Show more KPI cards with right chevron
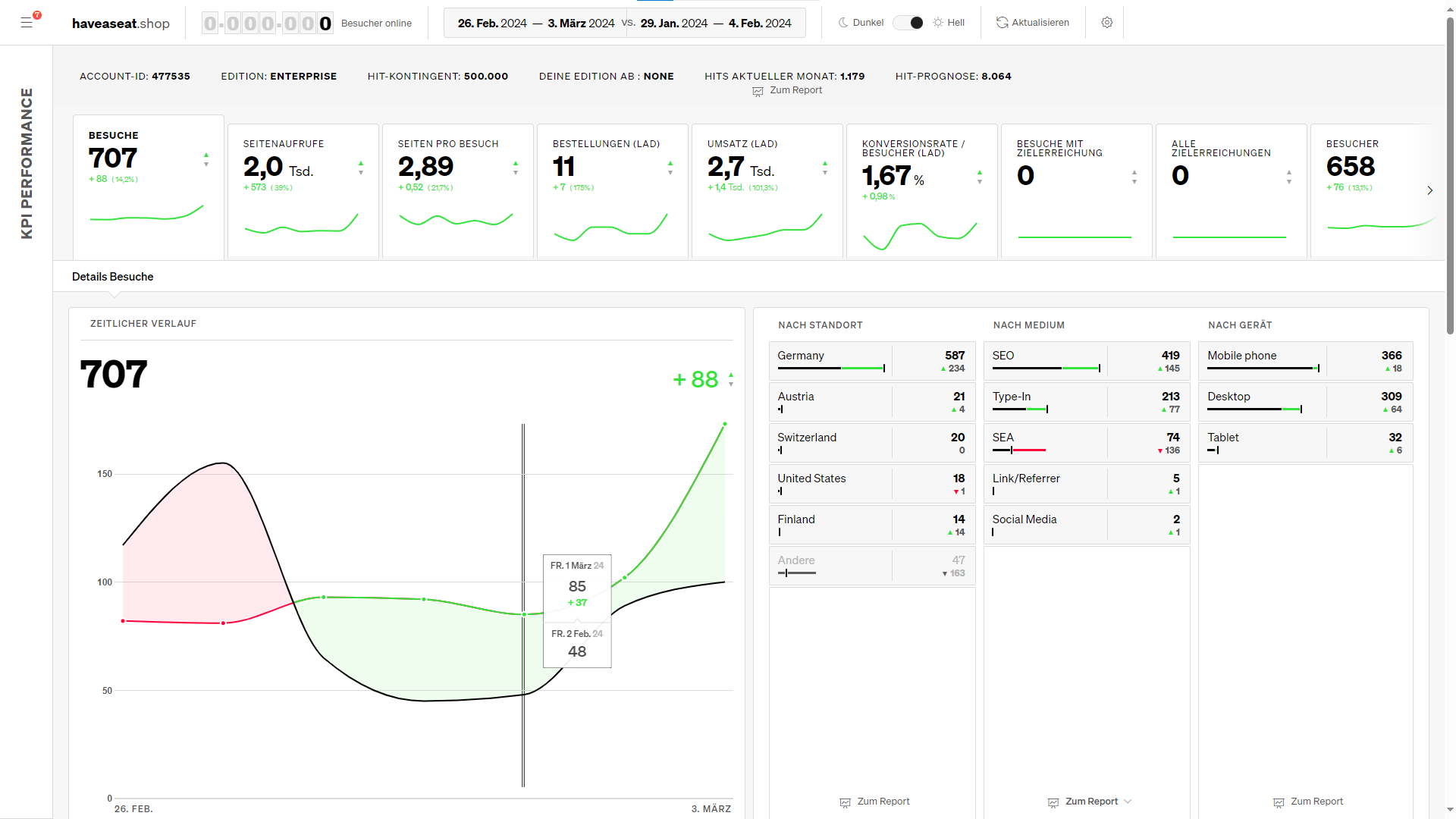This screenshot has width=1456, height=819. (1429, 190)
